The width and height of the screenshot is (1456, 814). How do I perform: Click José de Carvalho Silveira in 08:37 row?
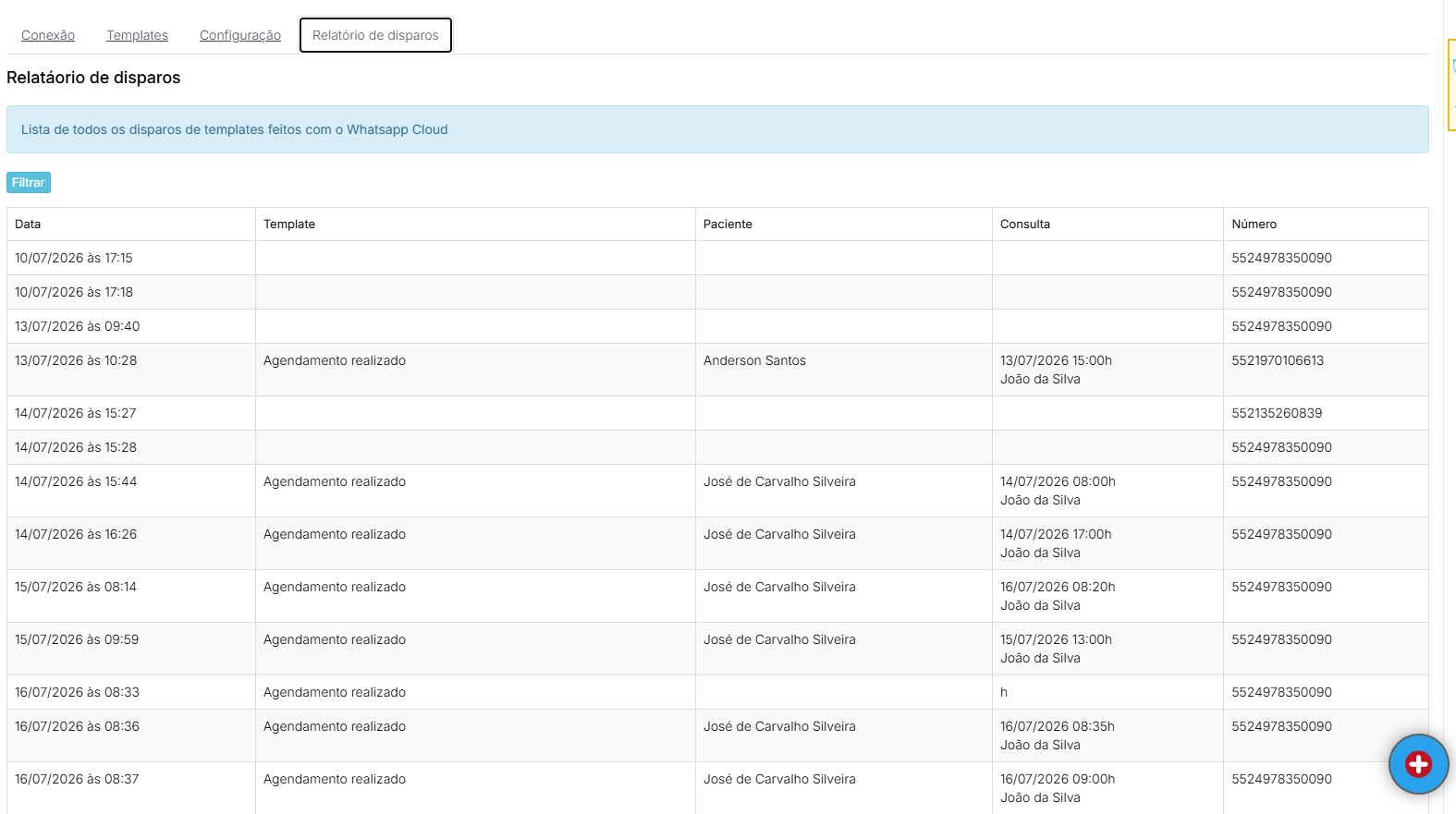(779, 779)
